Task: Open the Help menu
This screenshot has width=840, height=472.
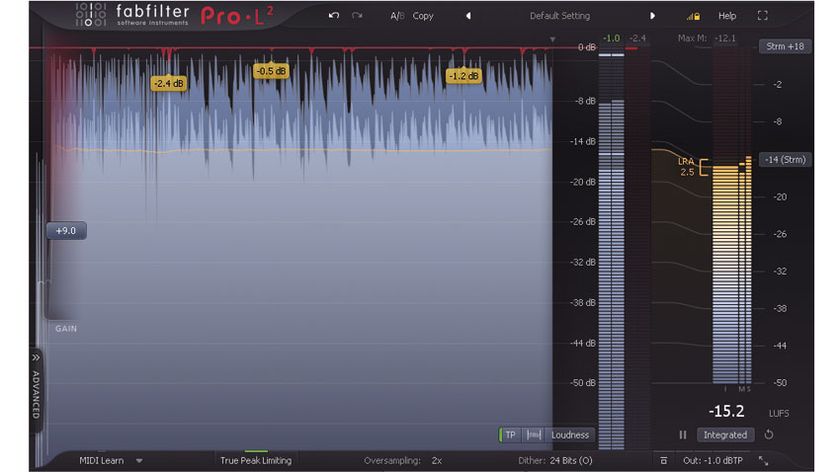Action: click(727, 16)
